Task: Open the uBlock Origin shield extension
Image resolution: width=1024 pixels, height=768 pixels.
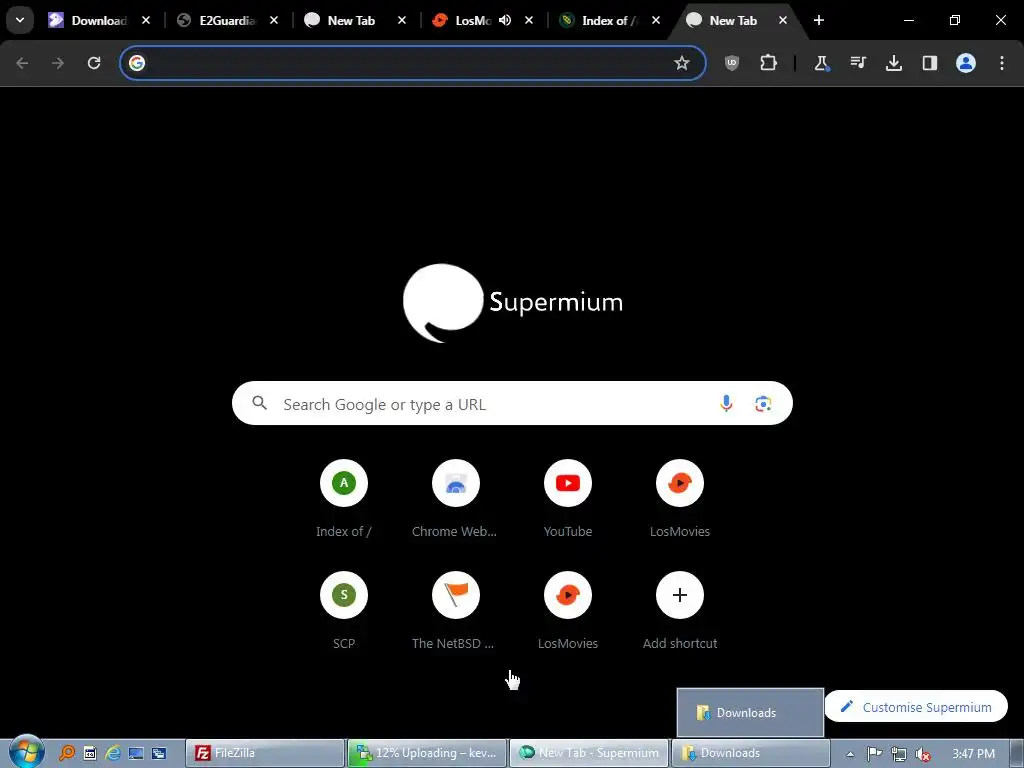Action: 732,63
